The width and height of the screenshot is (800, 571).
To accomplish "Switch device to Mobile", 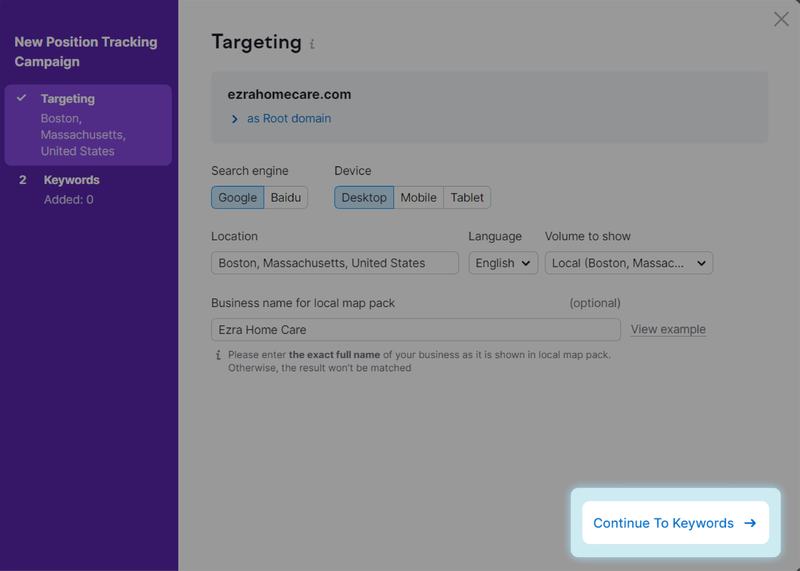I will pos(418,197).
